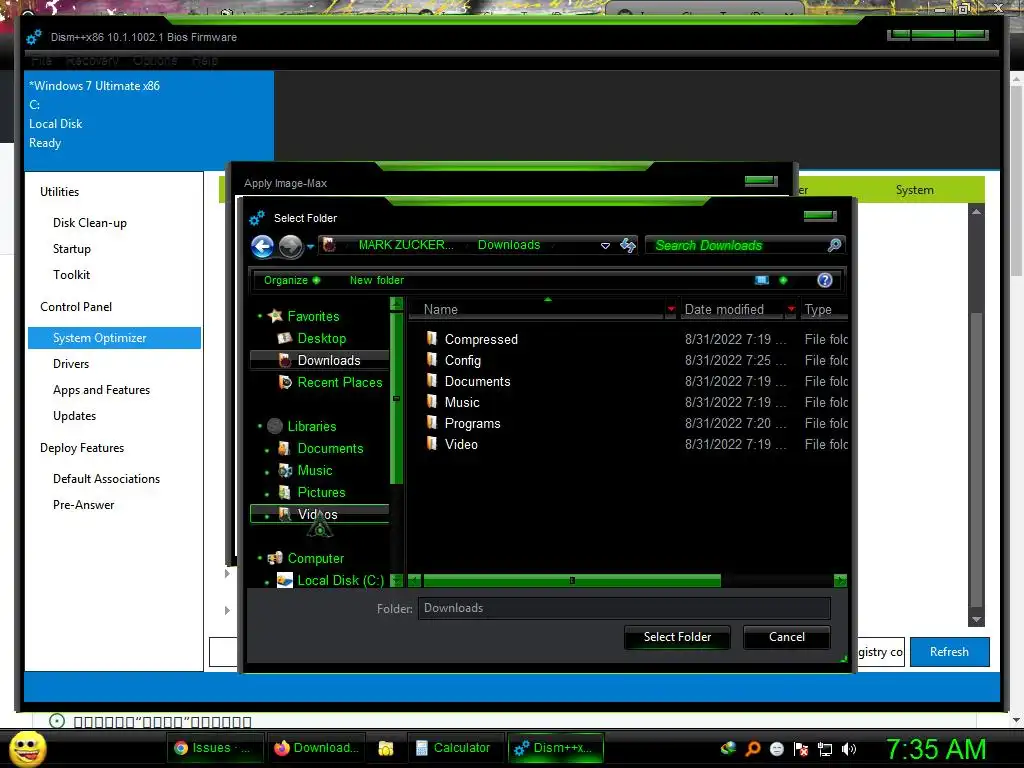Expand the address bar history dropdown
The height and width of the screenshot is (768, 1024).
[605, 246]
